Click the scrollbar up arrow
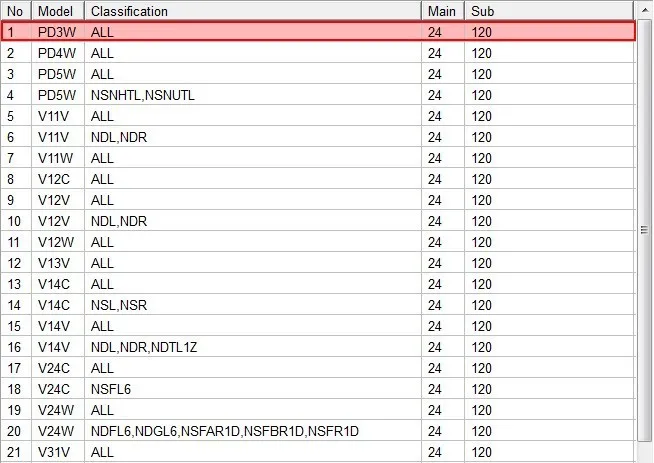This screenshot has width=654, height=463. 644,11
